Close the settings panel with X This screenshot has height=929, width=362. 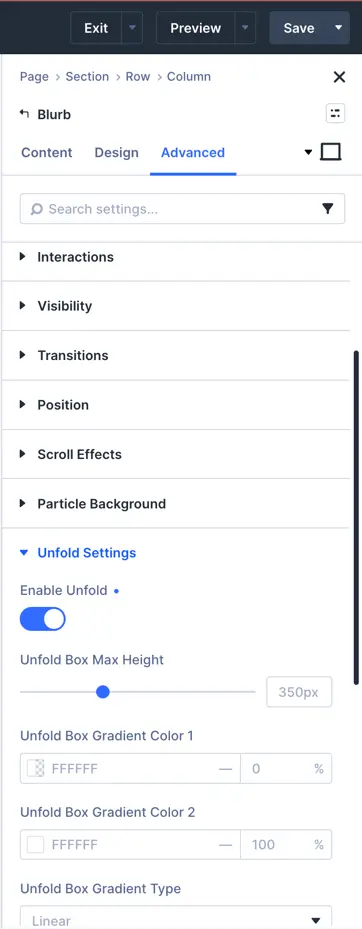coord(339,76)
